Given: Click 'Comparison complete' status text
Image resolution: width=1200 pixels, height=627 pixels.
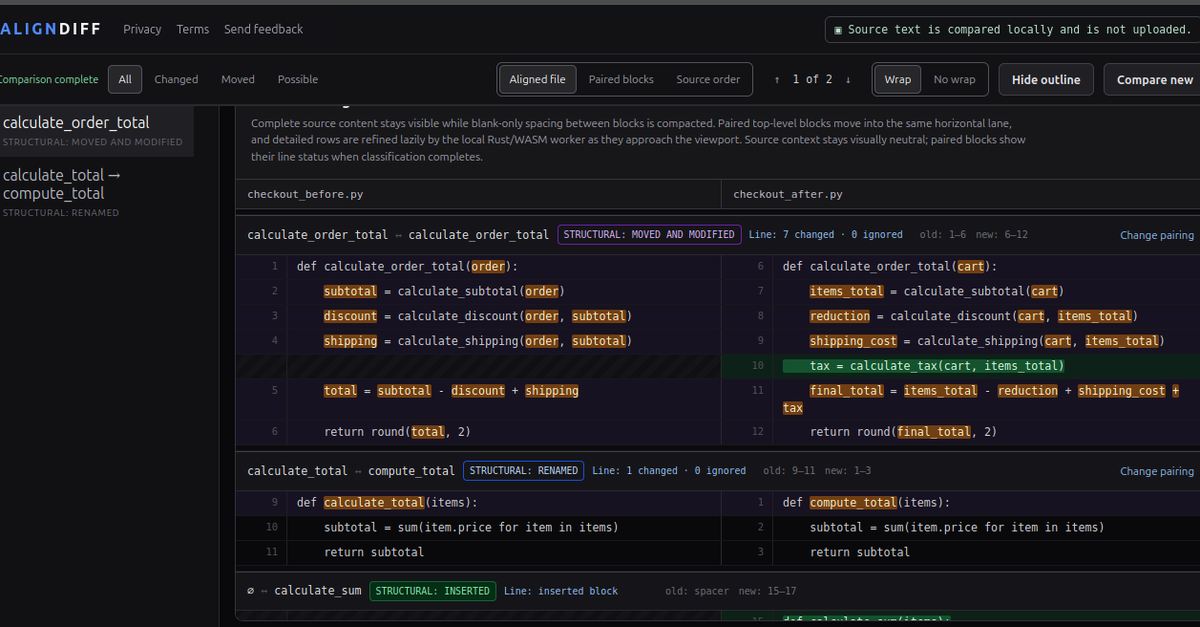Looking at the screenshot, I should (49, 80).
